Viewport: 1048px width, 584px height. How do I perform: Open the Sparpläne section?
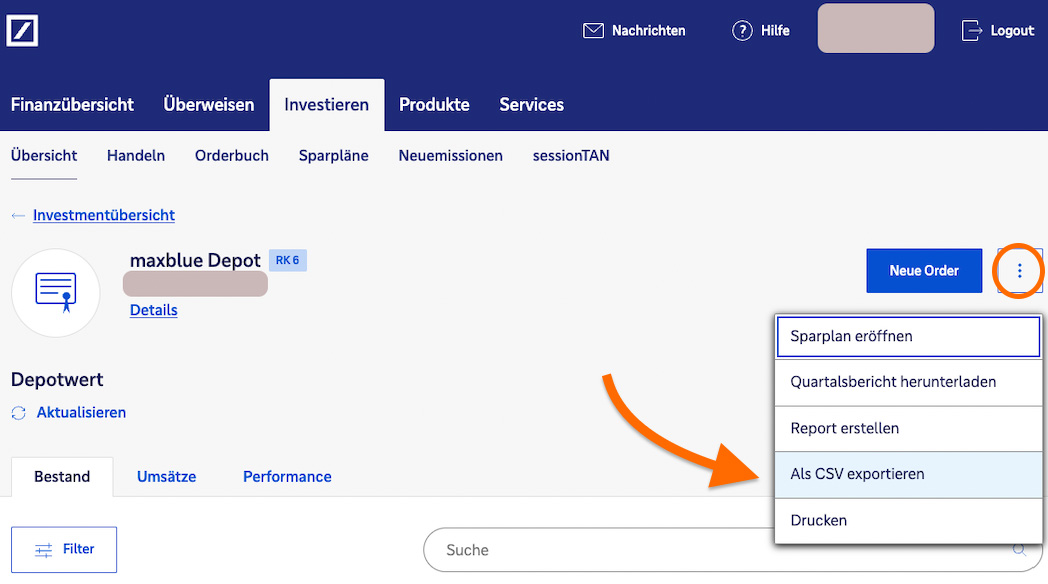coord(334,156)
